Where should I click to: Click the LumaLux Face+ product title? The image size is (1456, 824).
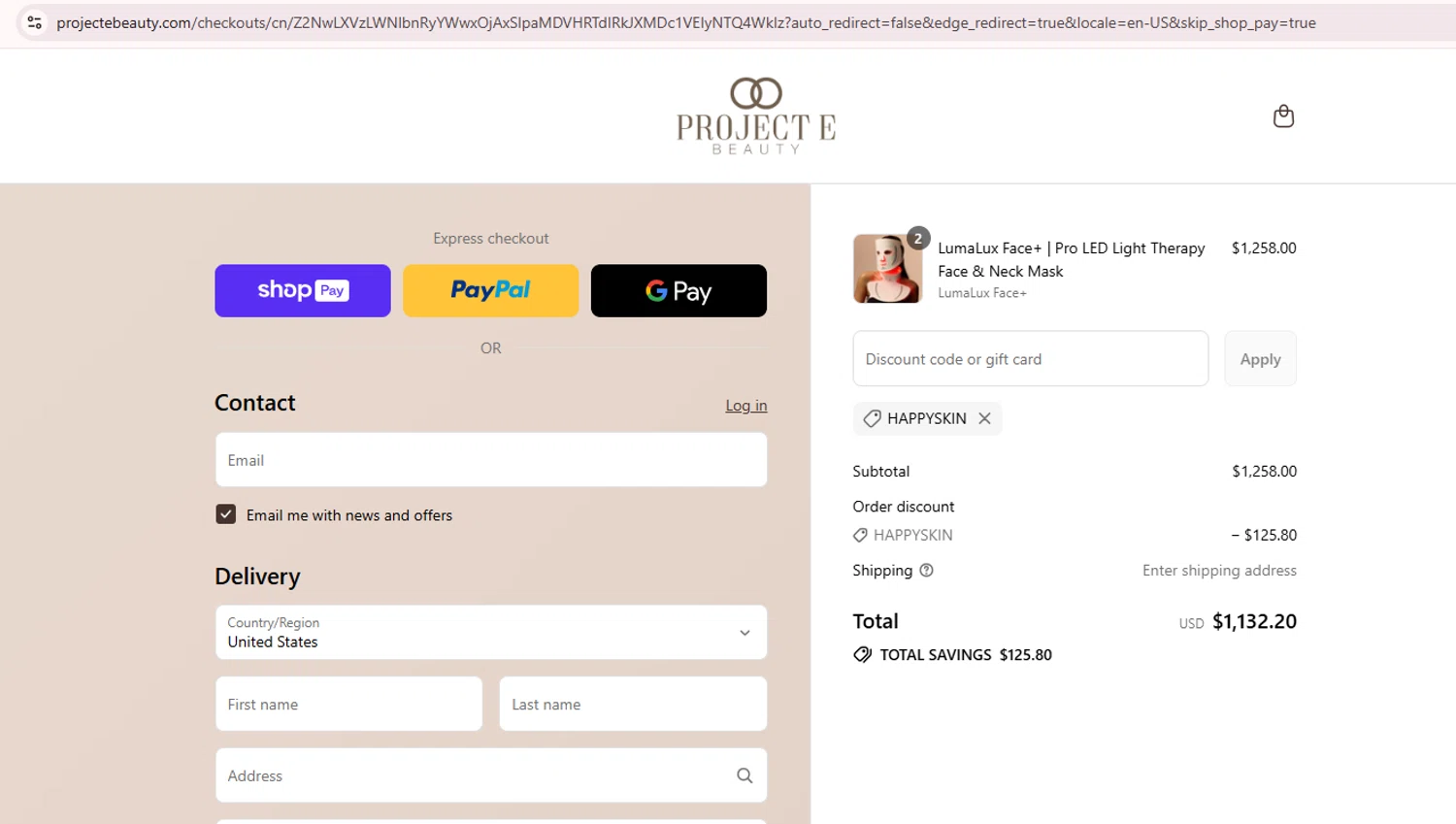pos(1072,260)
